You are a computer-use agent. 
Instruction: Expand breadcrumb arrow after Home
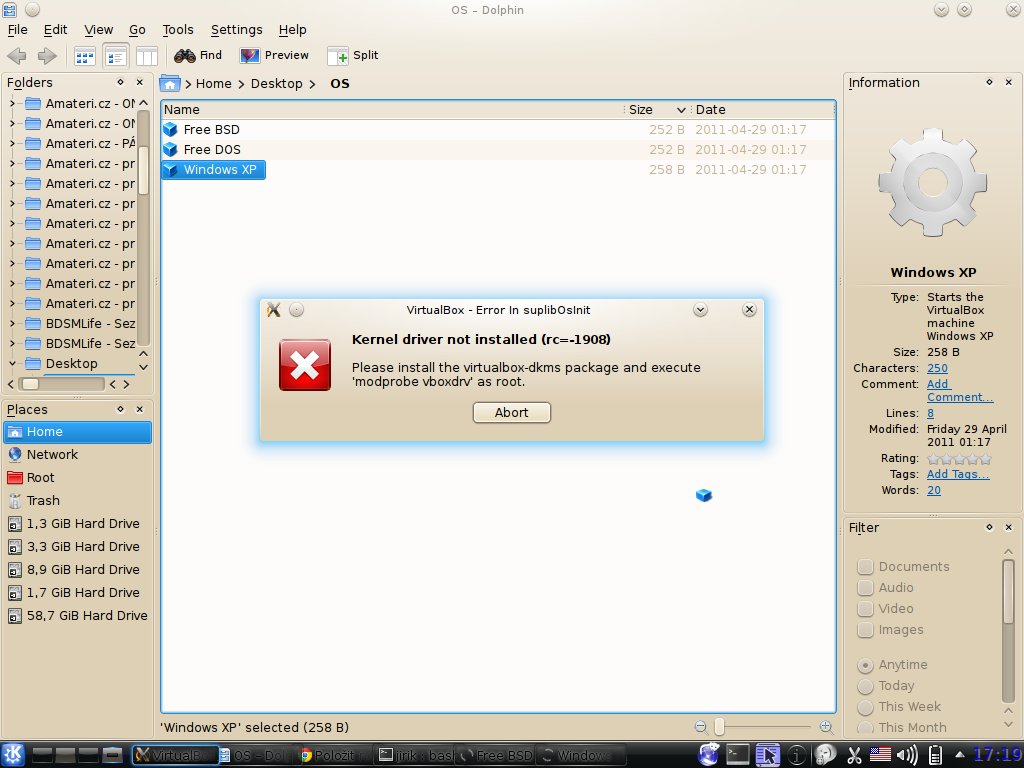coord(240,84)
